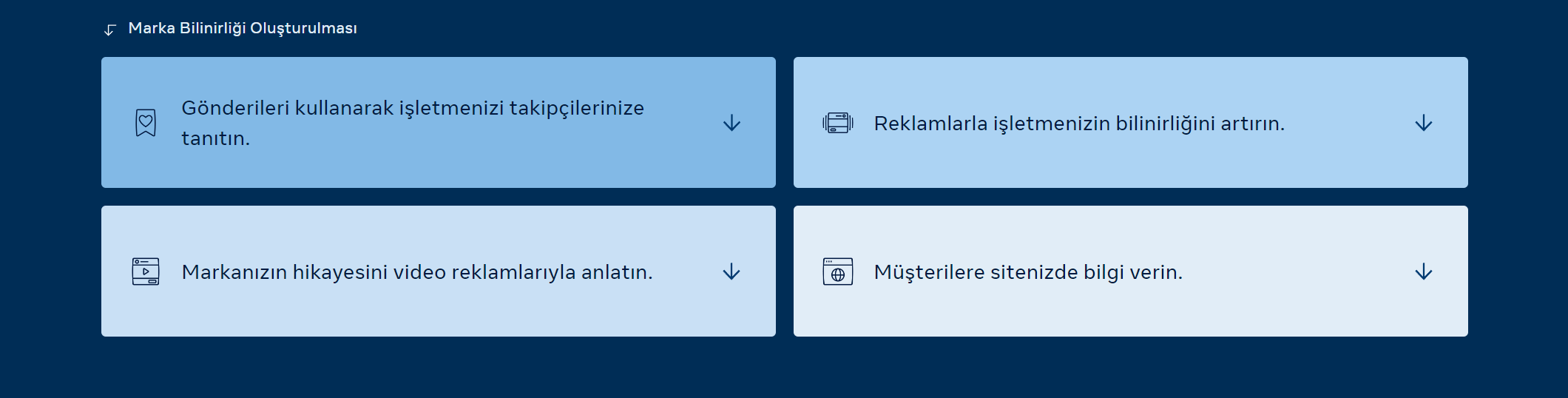Open Müşterilere sitenizde bilgi verin text
Viewport: 1568px width, 398px height.
(1028, 272)
